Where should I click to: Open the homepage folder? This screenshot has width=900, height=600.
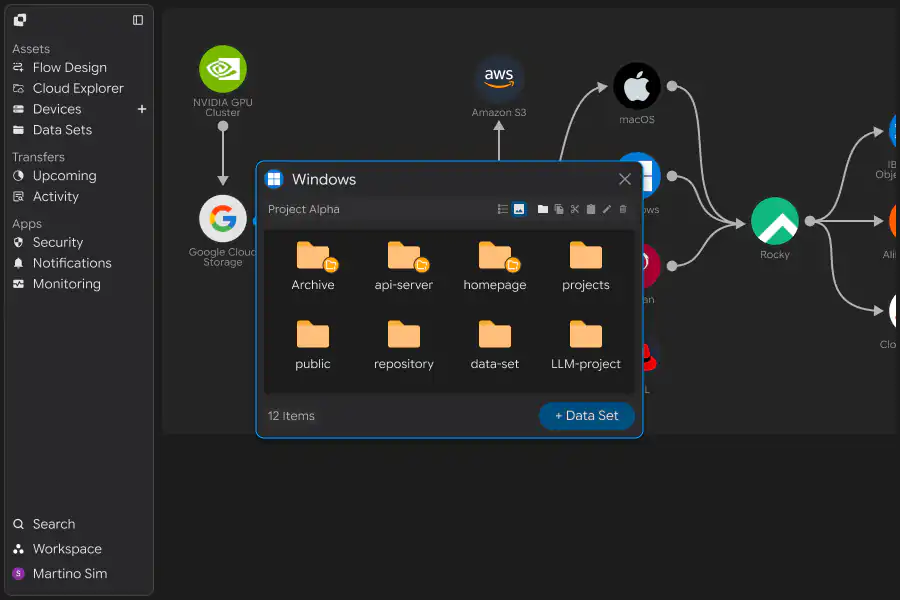click(495, 266)
